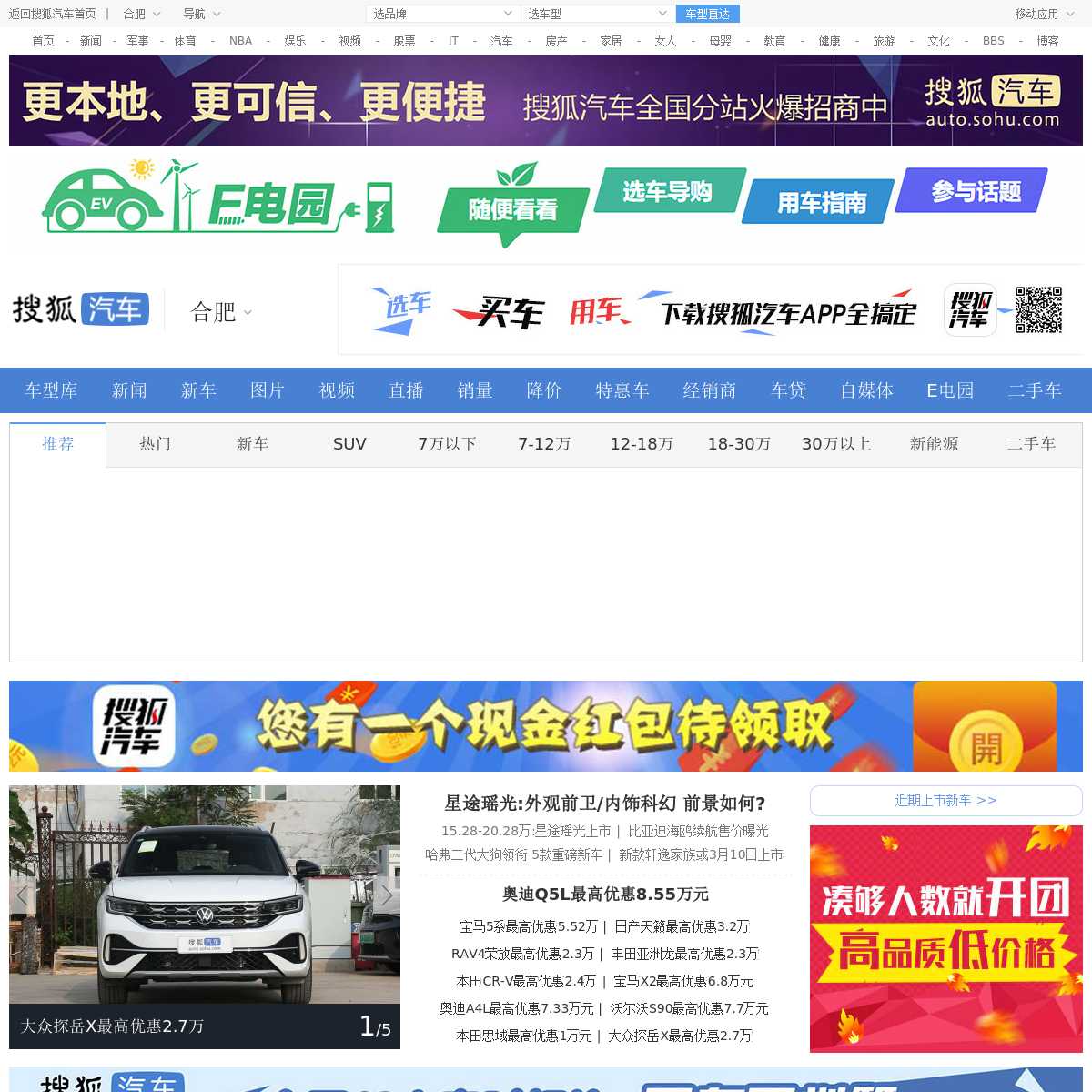1092x1092 pixels.
Task: Open the 选车导购 banner button
Action: [669, 191]
